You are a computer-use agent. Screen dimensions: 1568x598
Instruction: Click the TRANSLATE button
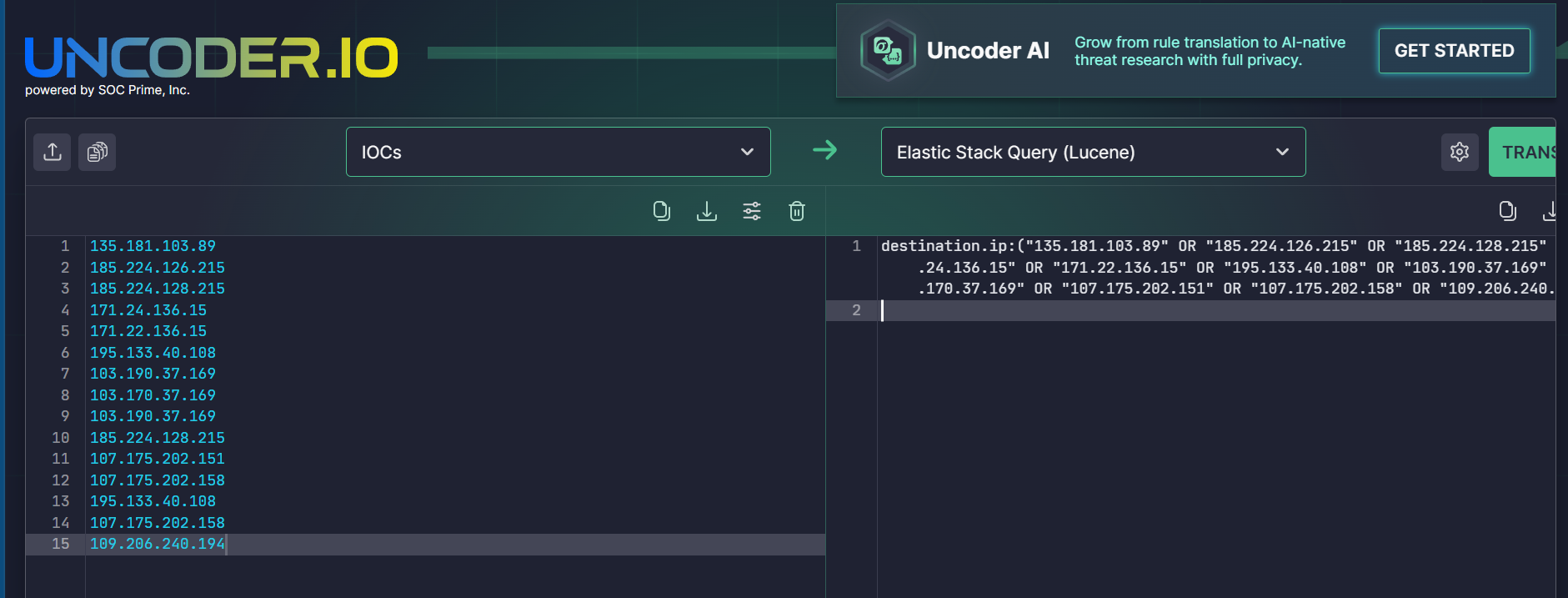coord(1522,152)
